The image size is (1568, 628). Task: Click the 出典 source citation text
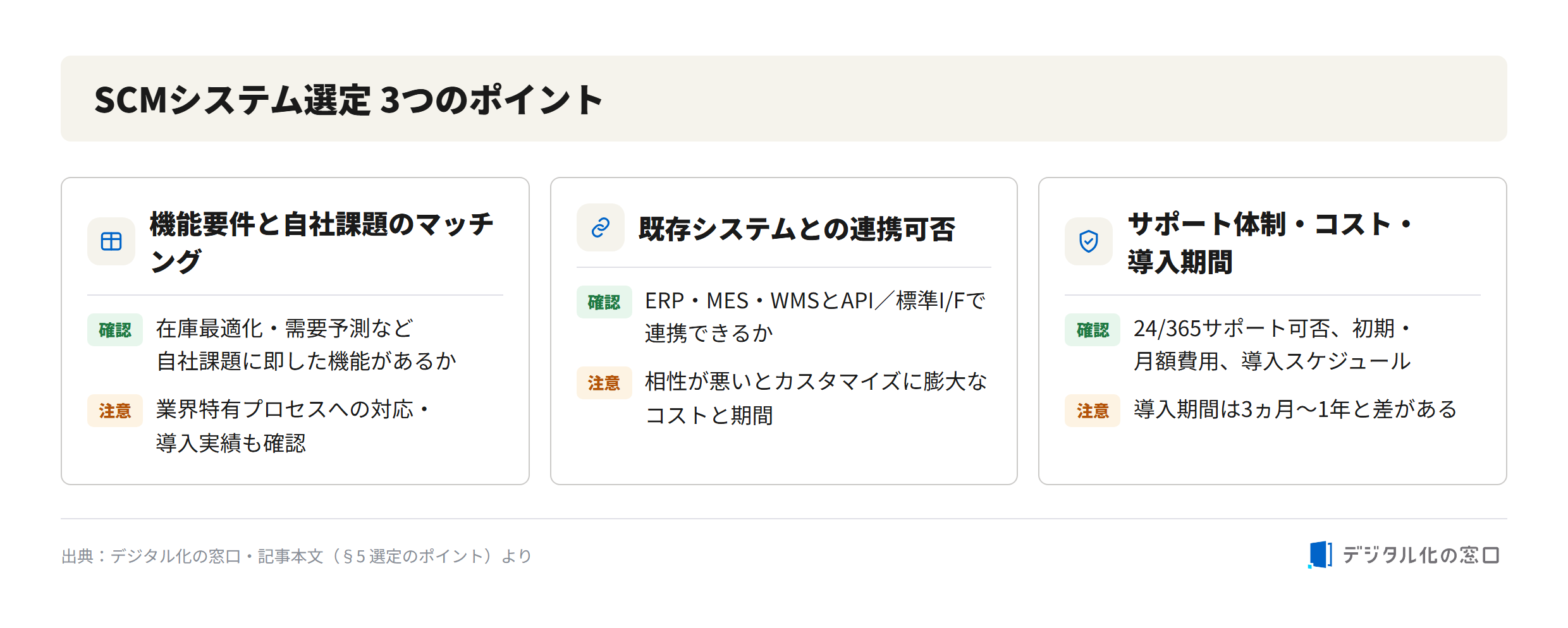point(297,556)
